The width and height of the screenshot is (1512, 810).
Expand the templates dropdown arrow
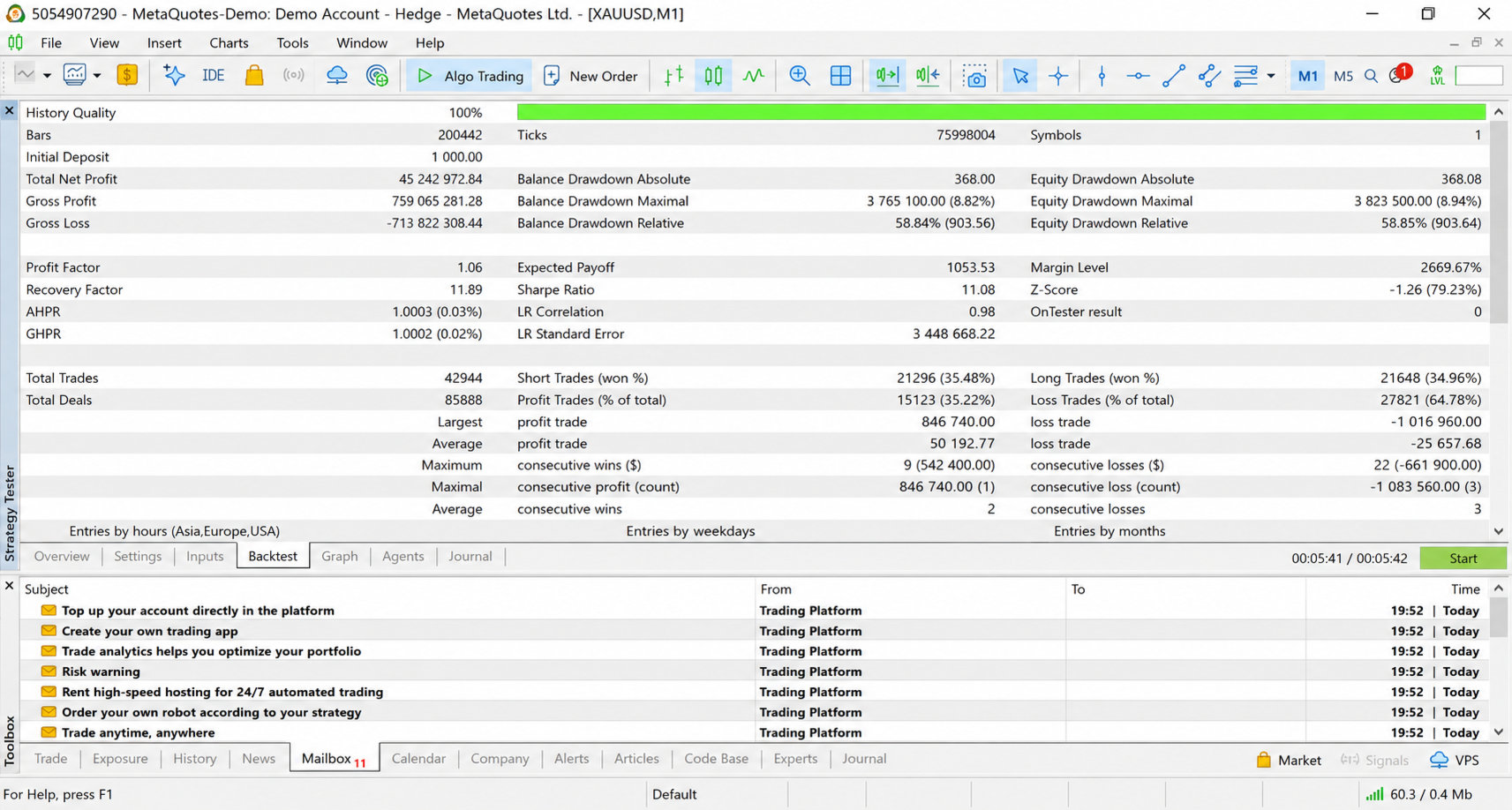click(x=97, y=76)
